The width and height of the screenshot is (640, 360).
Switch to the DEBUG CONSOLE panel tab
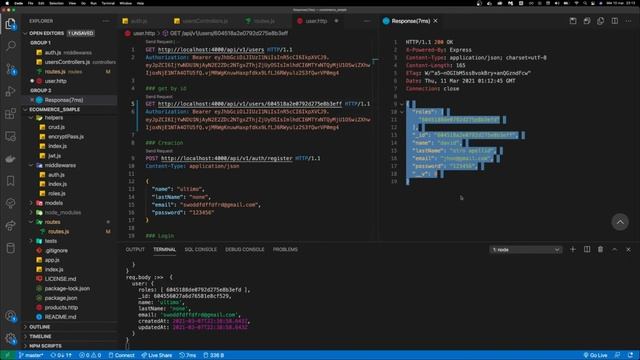(244, 249)
